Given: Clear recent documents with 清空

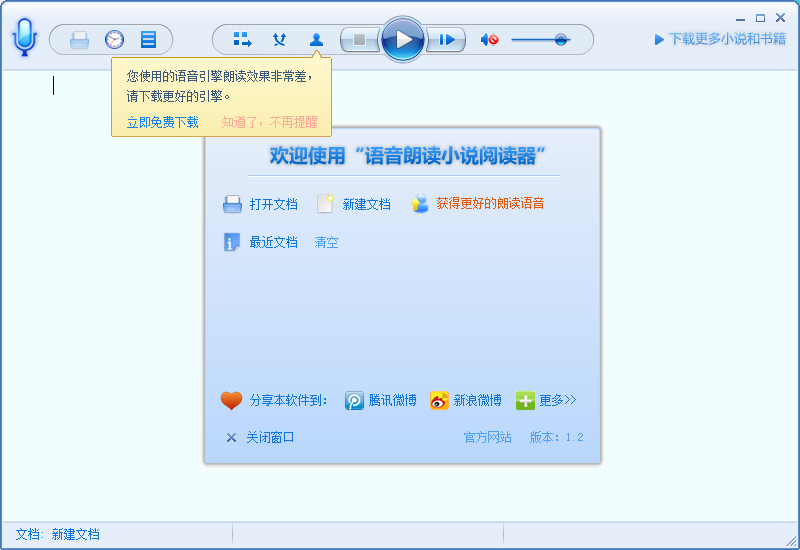Looking at the screenshot, I should point(326,242).
